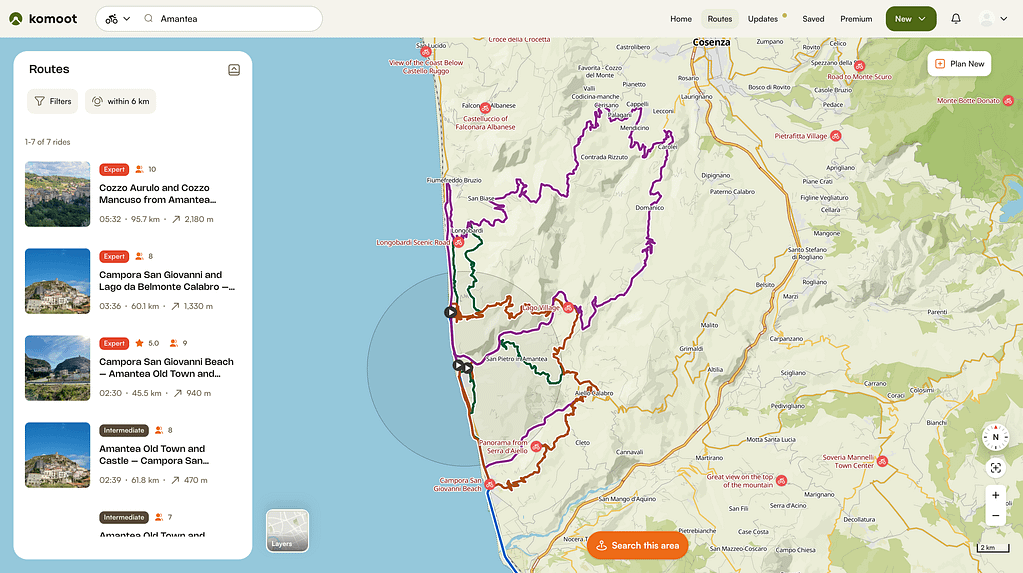
Task: Click the Lago Village highlight marker
Action: (x=568, y=308)
